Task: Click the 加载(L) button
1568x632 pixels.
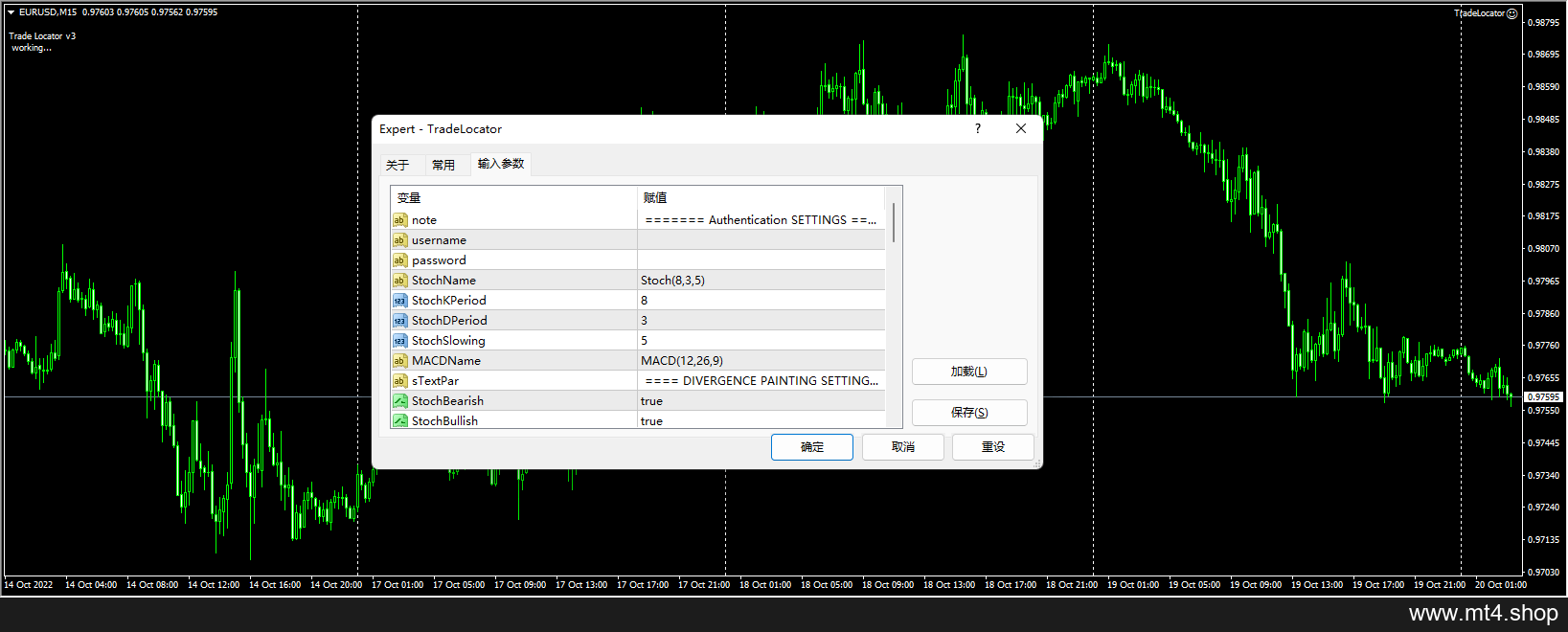Action: [969, 372]
